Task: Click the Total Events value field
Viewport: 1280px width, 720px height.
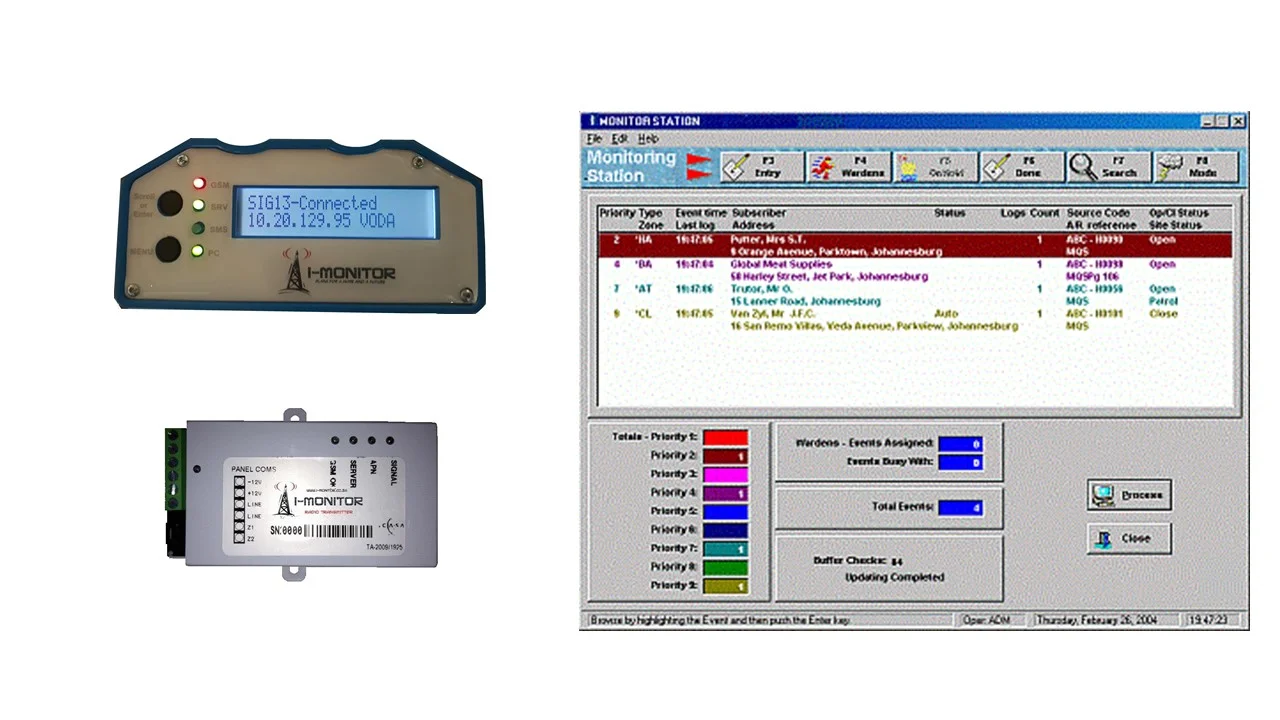Action: (x=960, y=508)
